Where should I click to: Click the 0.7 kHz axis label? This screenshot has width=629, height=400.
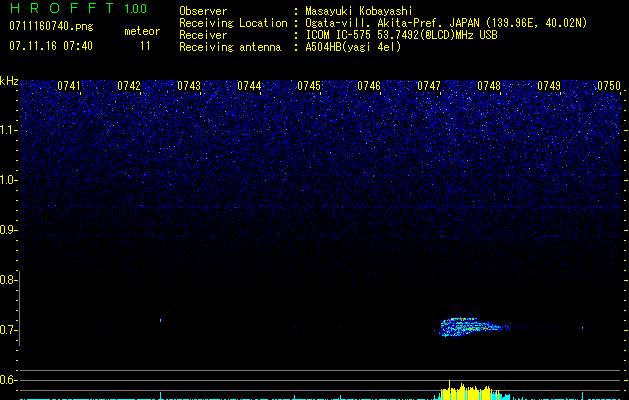point(8,330)
